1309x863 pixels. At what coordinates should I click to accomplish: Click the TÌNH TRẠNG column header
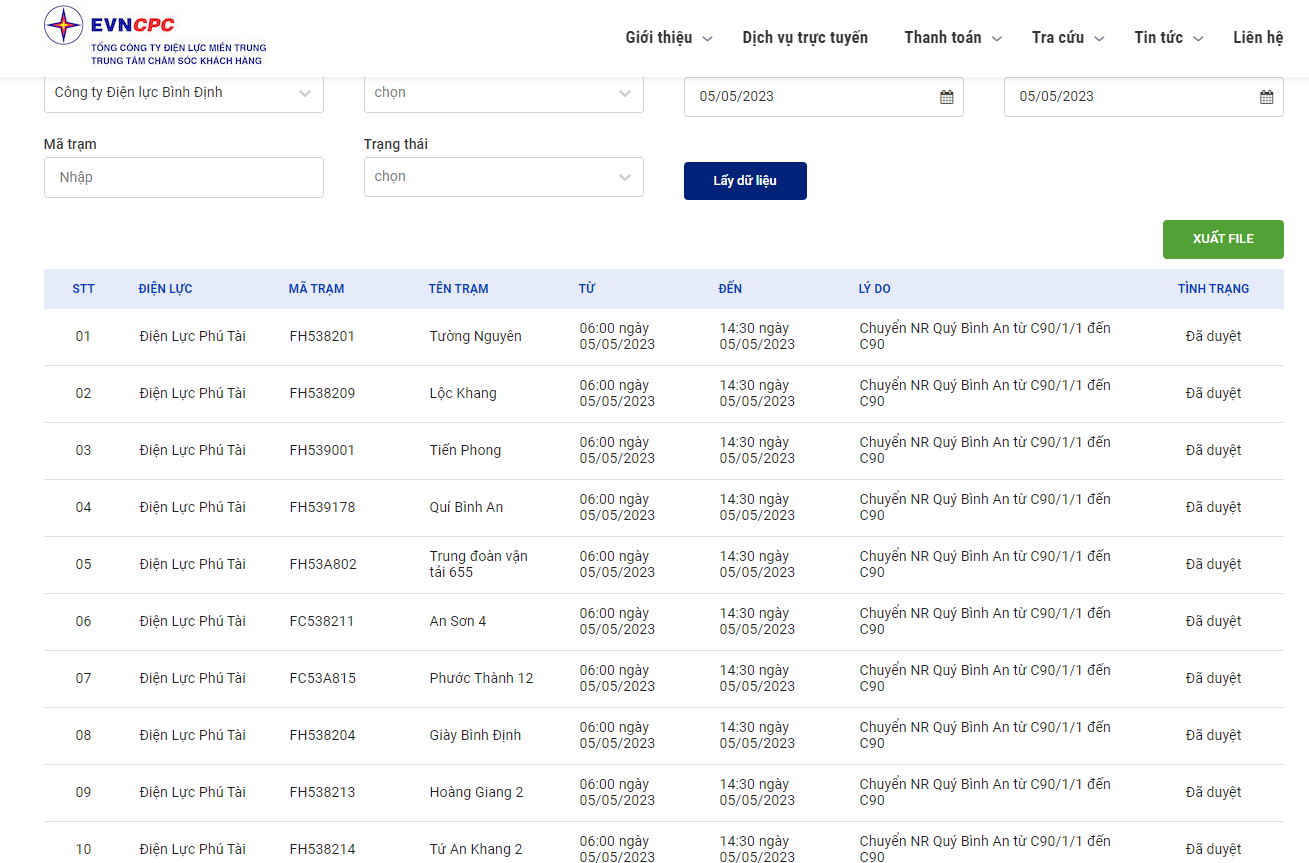1213,289
